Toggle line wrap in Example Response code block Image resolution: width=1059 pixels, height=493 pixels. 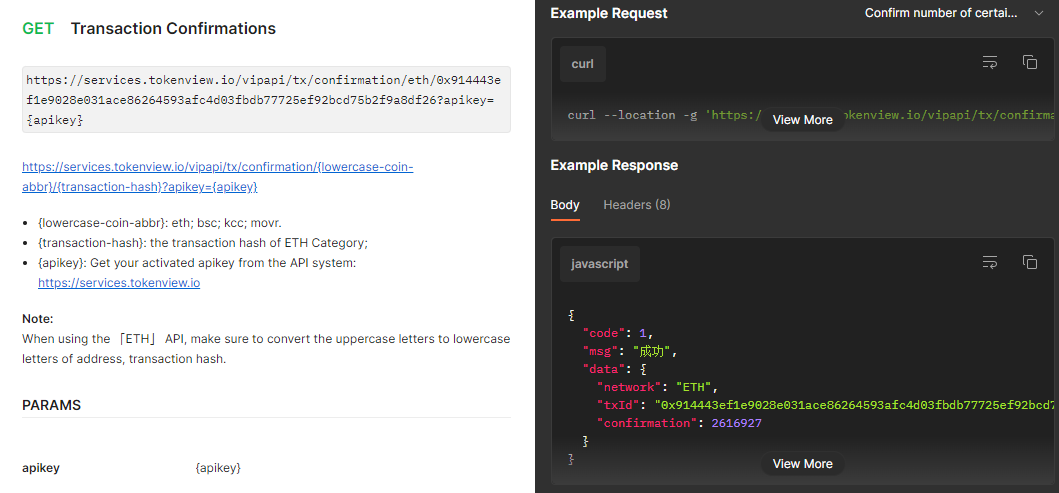pyautogui.click(x=990, y=262)
